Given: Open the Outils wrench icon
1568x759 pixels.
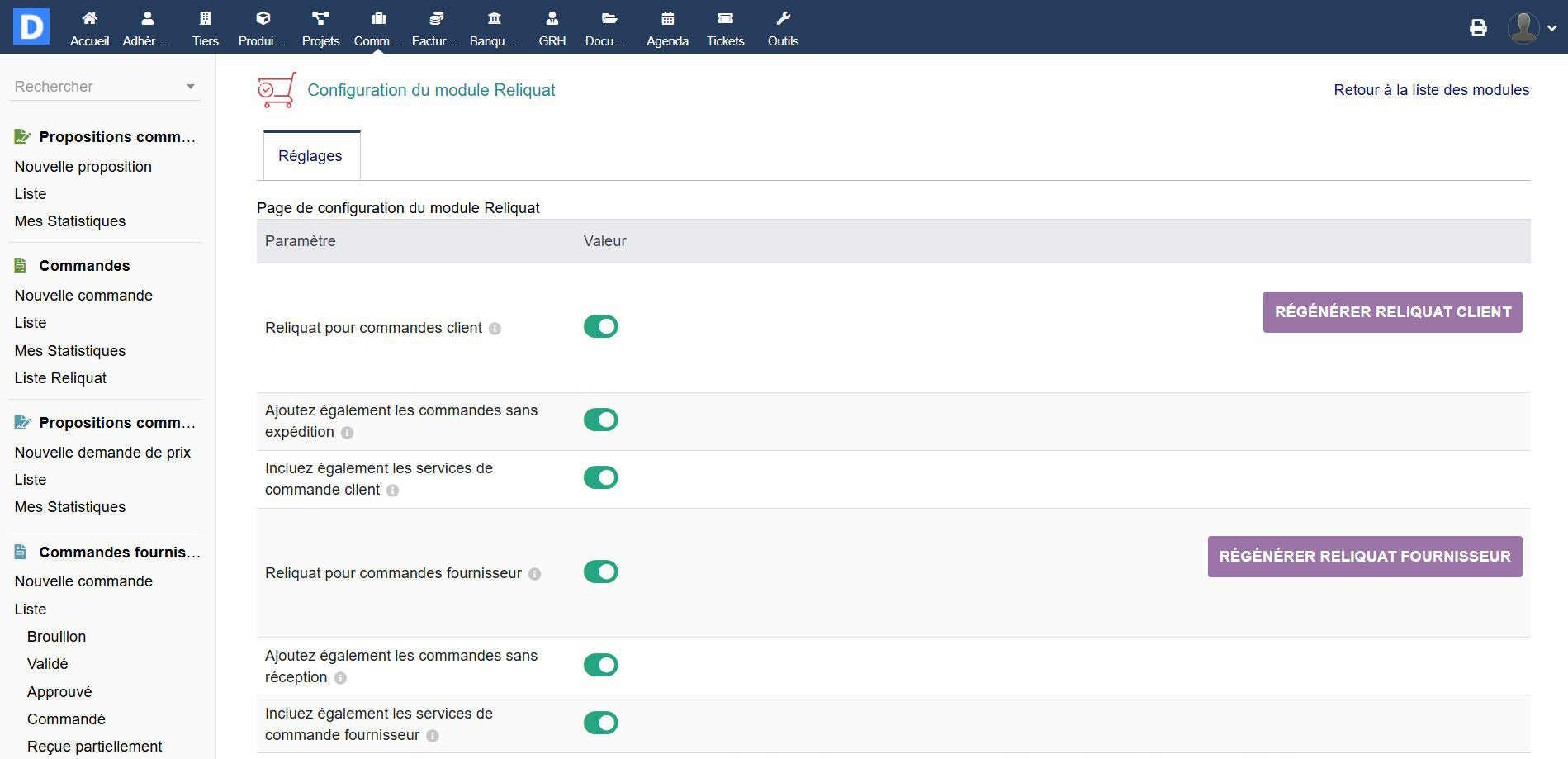Looking at the screenshot, I should [783, 19].
